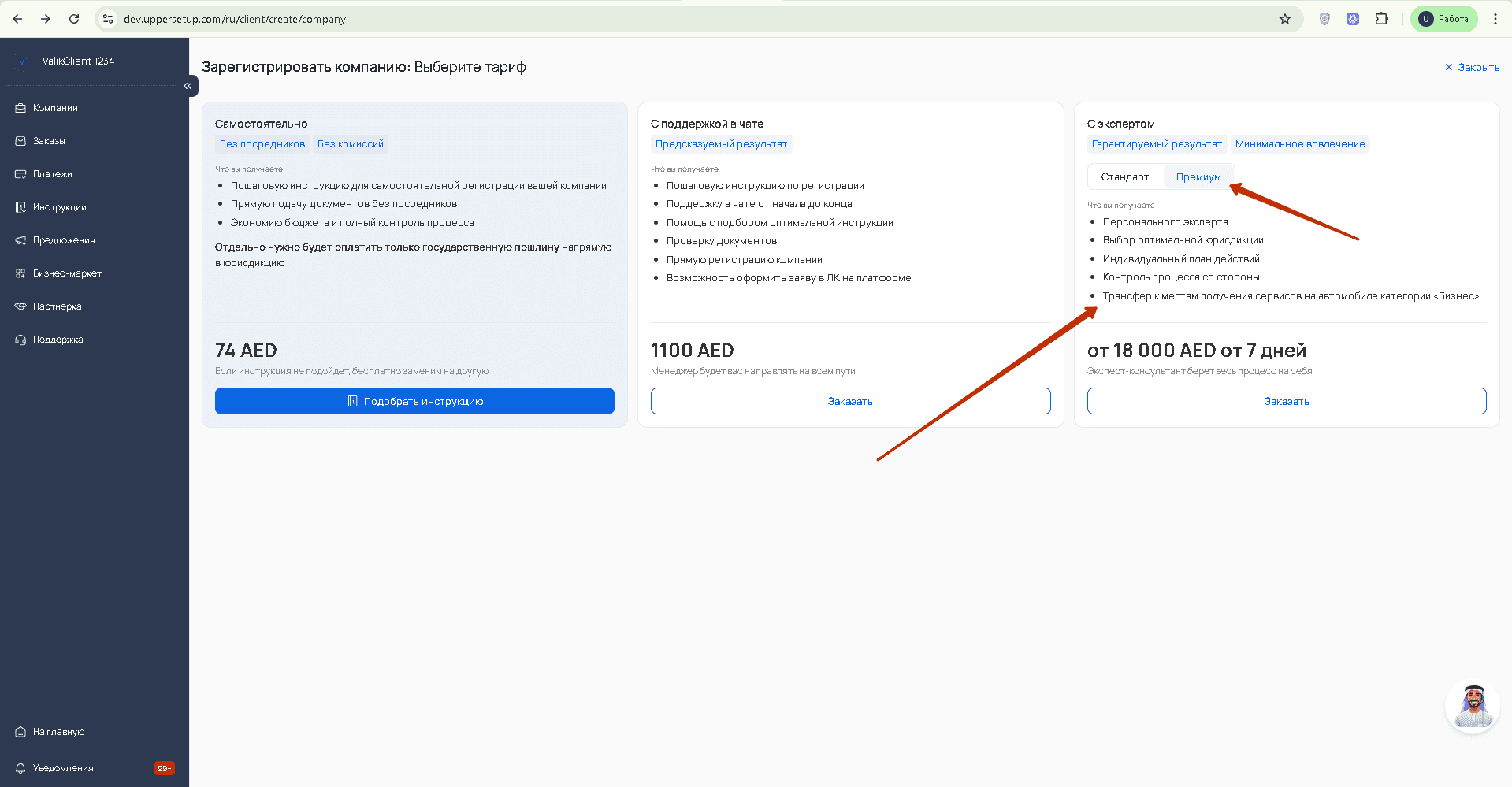Open the purple extension icon
1512x787 pixels.
[1353, 19]
